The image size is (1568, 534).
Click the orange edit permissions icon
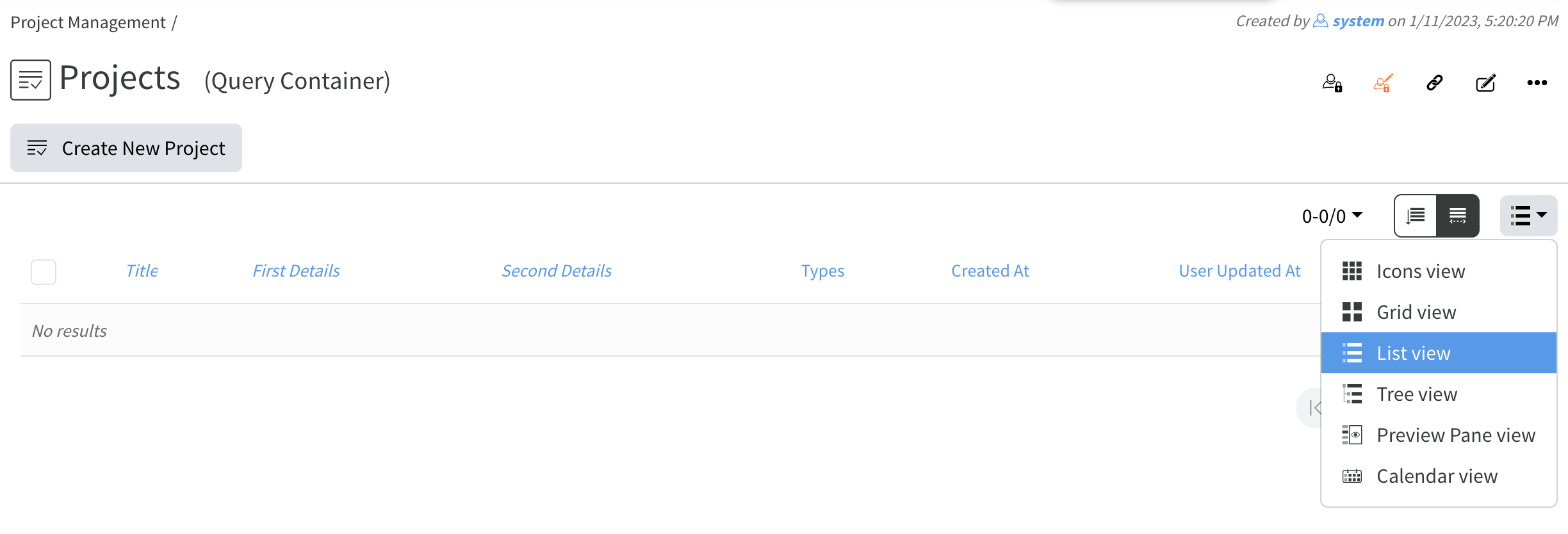pos(1383,83)
